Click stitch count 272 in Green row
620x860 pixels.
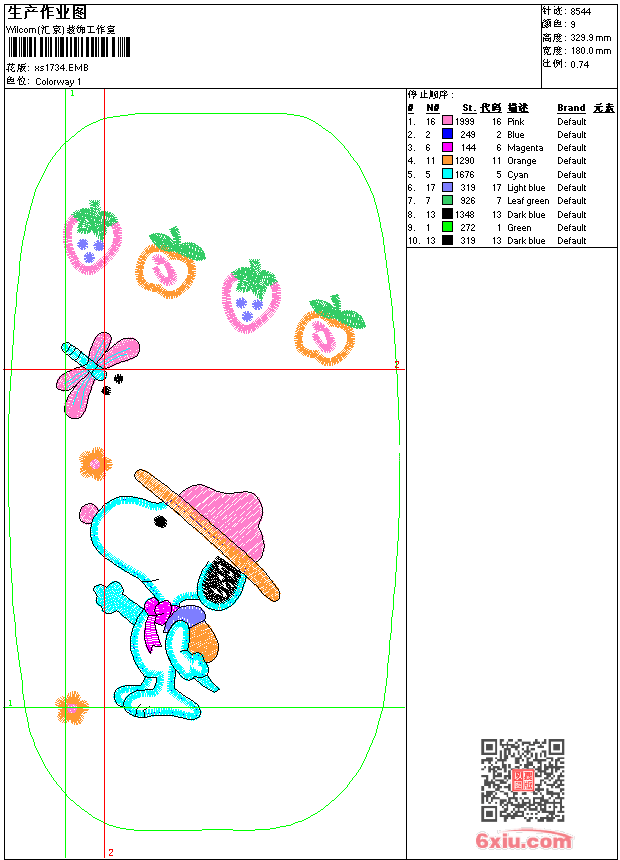(x=468, y=228)
